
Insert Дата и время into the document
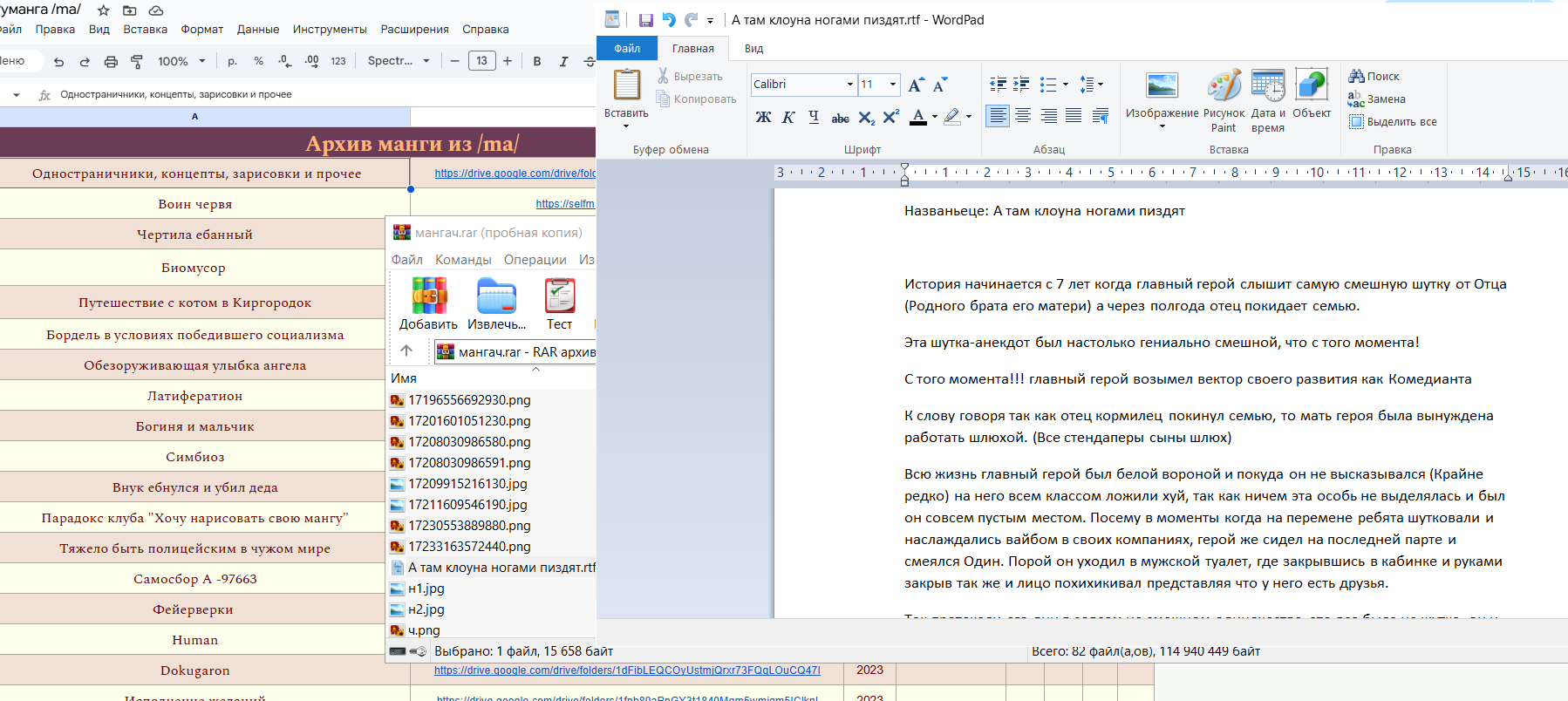(1268, 85)
